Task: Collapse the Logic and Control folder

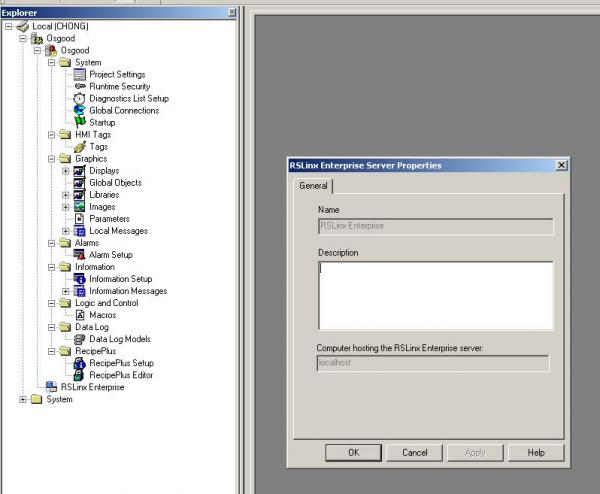Action: click(x=52, y=303)
